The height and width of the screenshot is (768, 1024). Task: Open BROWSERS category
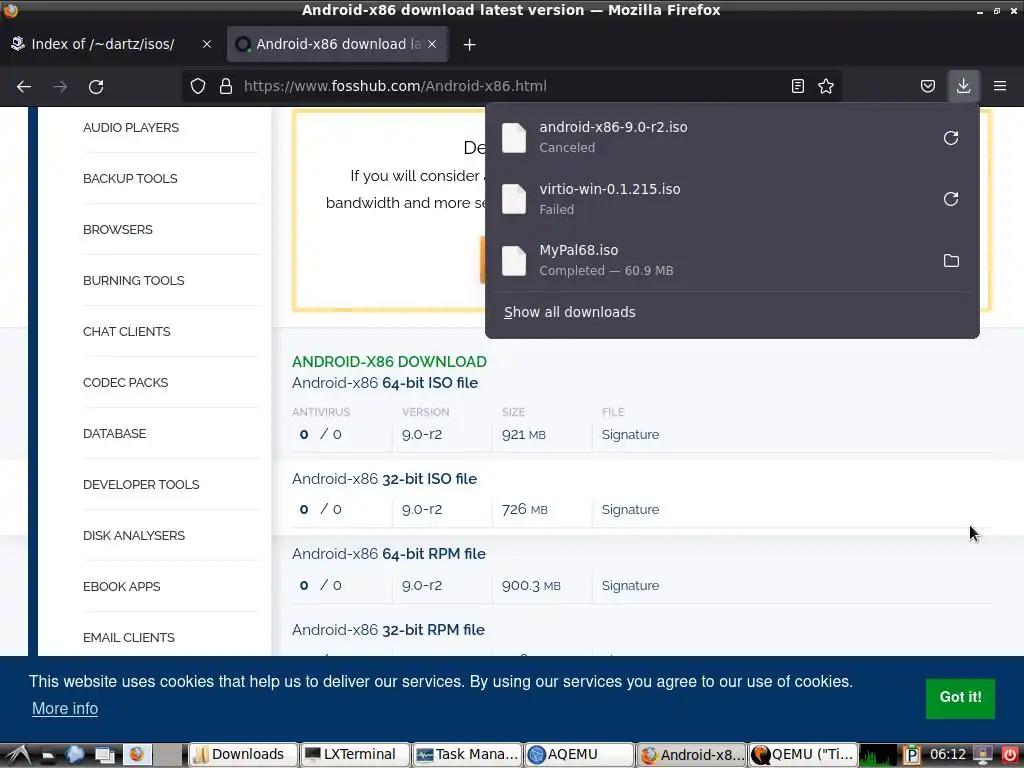pos(118,229)
